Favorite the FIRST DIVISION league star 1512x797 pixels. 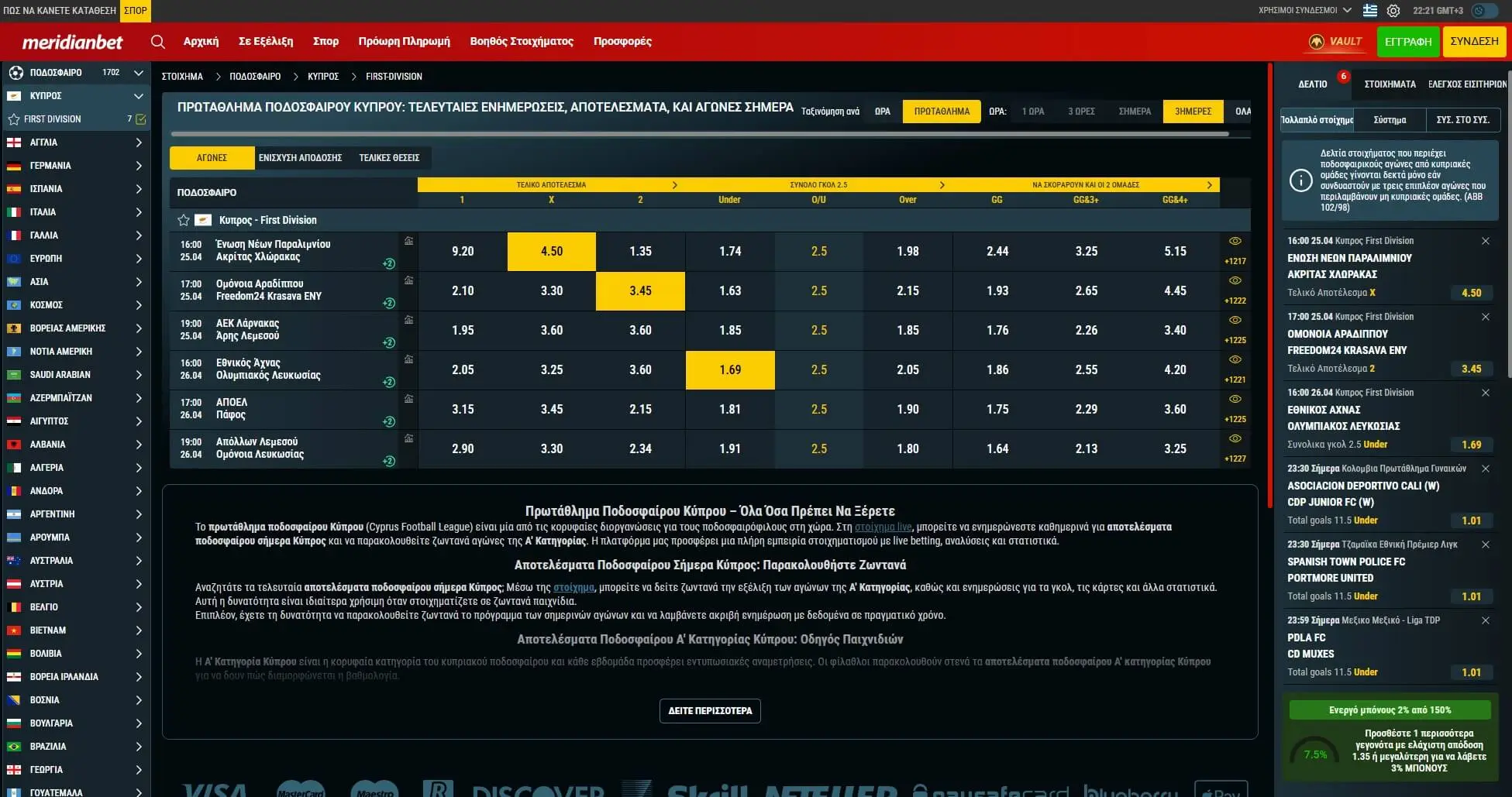coord(14,119)
